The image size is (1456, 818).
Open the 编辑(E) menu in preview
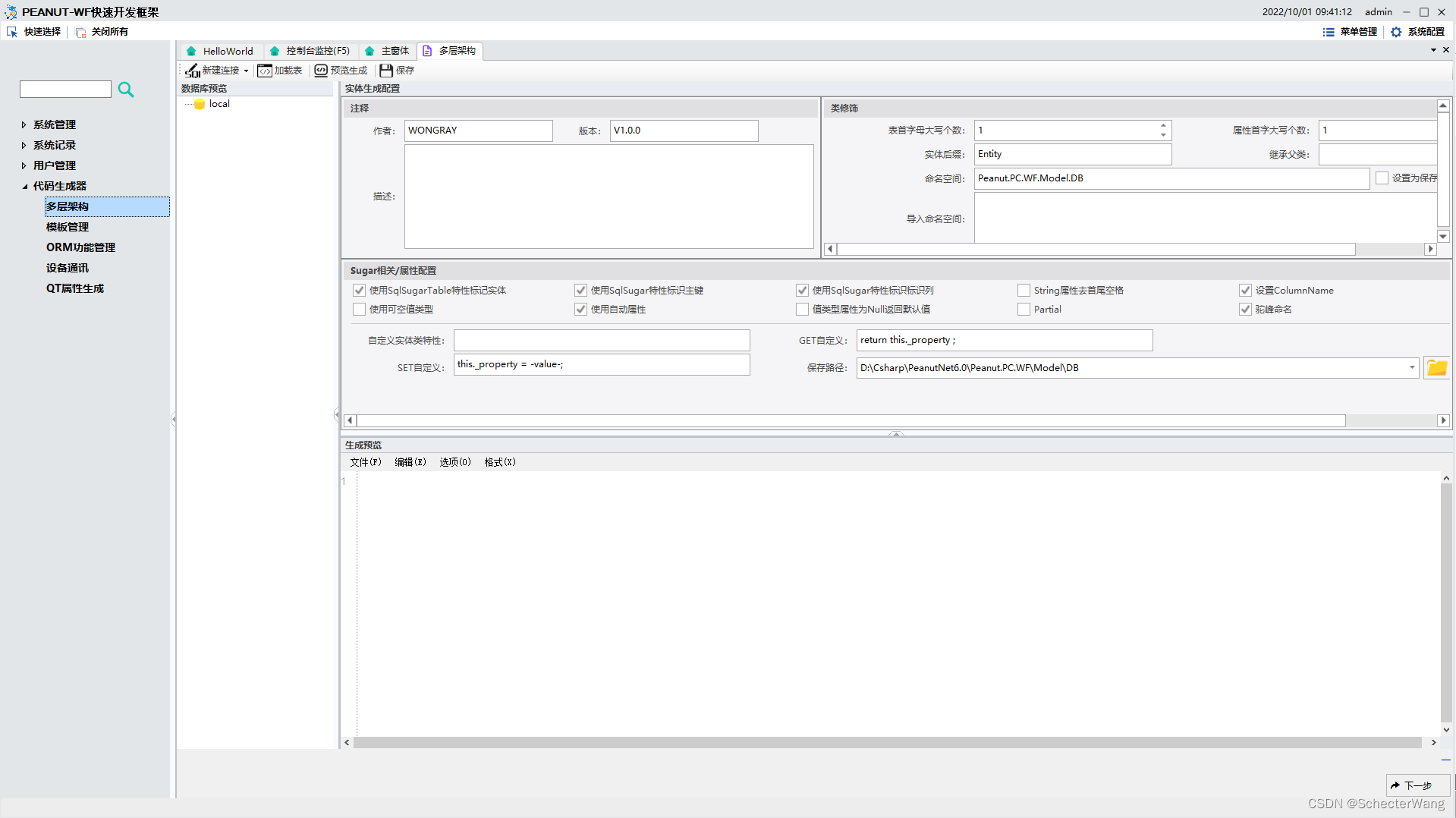click(x=410, y=462)
